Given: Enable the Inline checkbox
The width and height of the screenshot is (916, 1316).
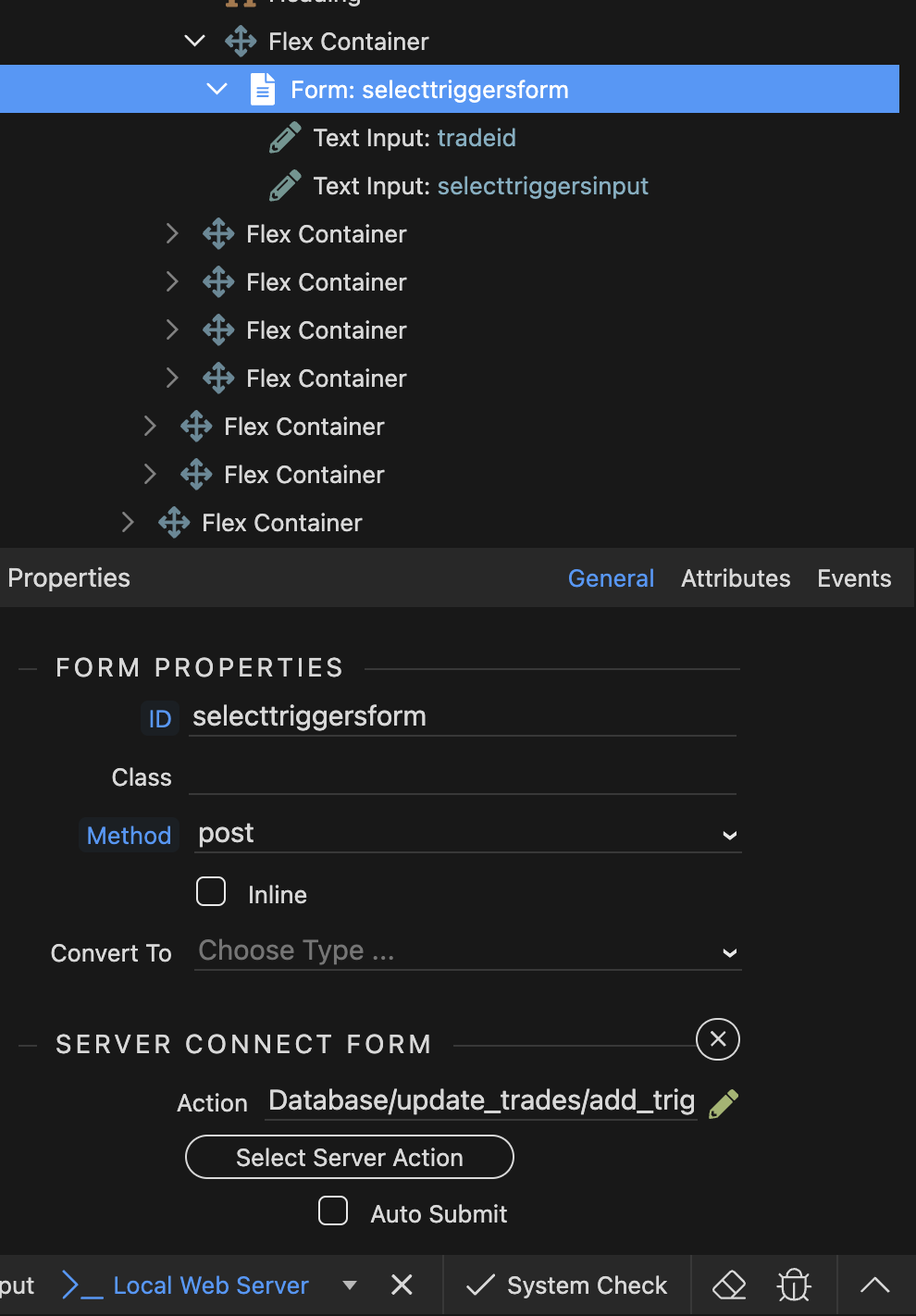Looking at the screenshot, I should click(211, 892).
